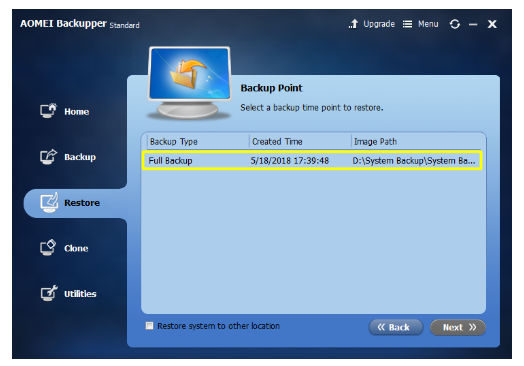524x366 pixels.
Task: Click the Menu hamburger icon
Action: point(407,24)
